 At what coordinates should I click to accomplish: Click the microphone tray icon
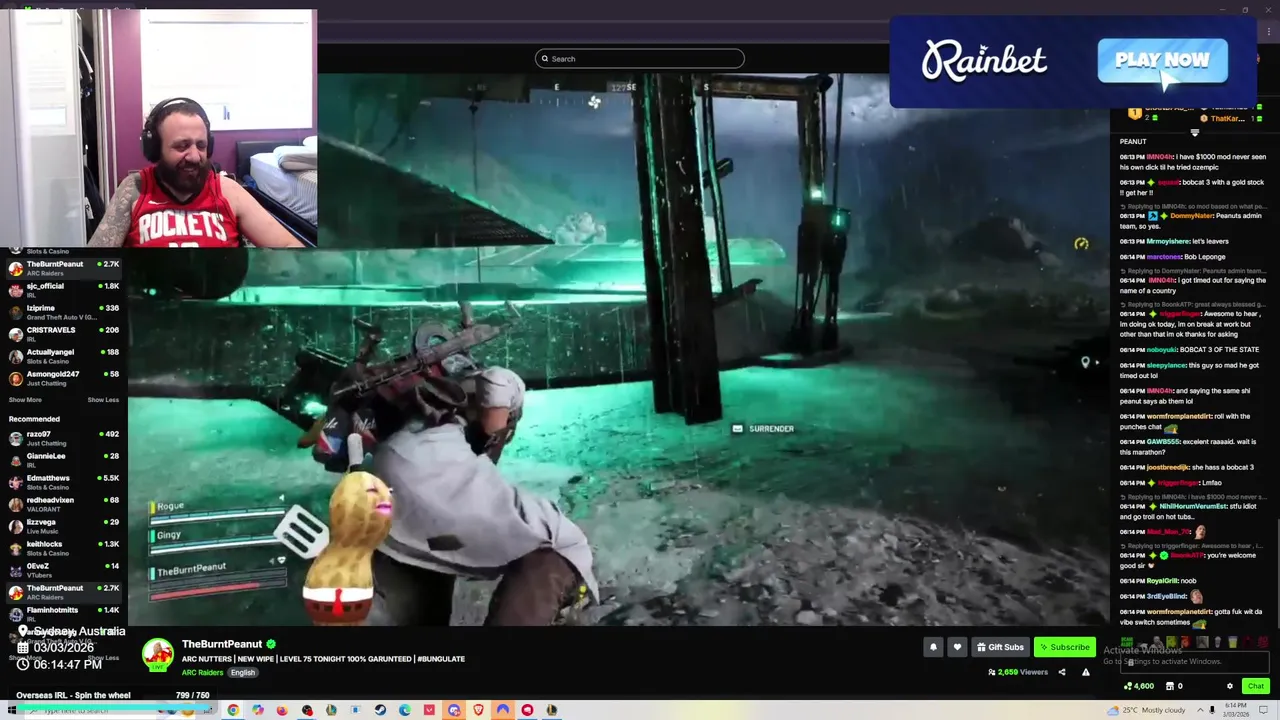pyautogui.click(x=1213, y=710)
